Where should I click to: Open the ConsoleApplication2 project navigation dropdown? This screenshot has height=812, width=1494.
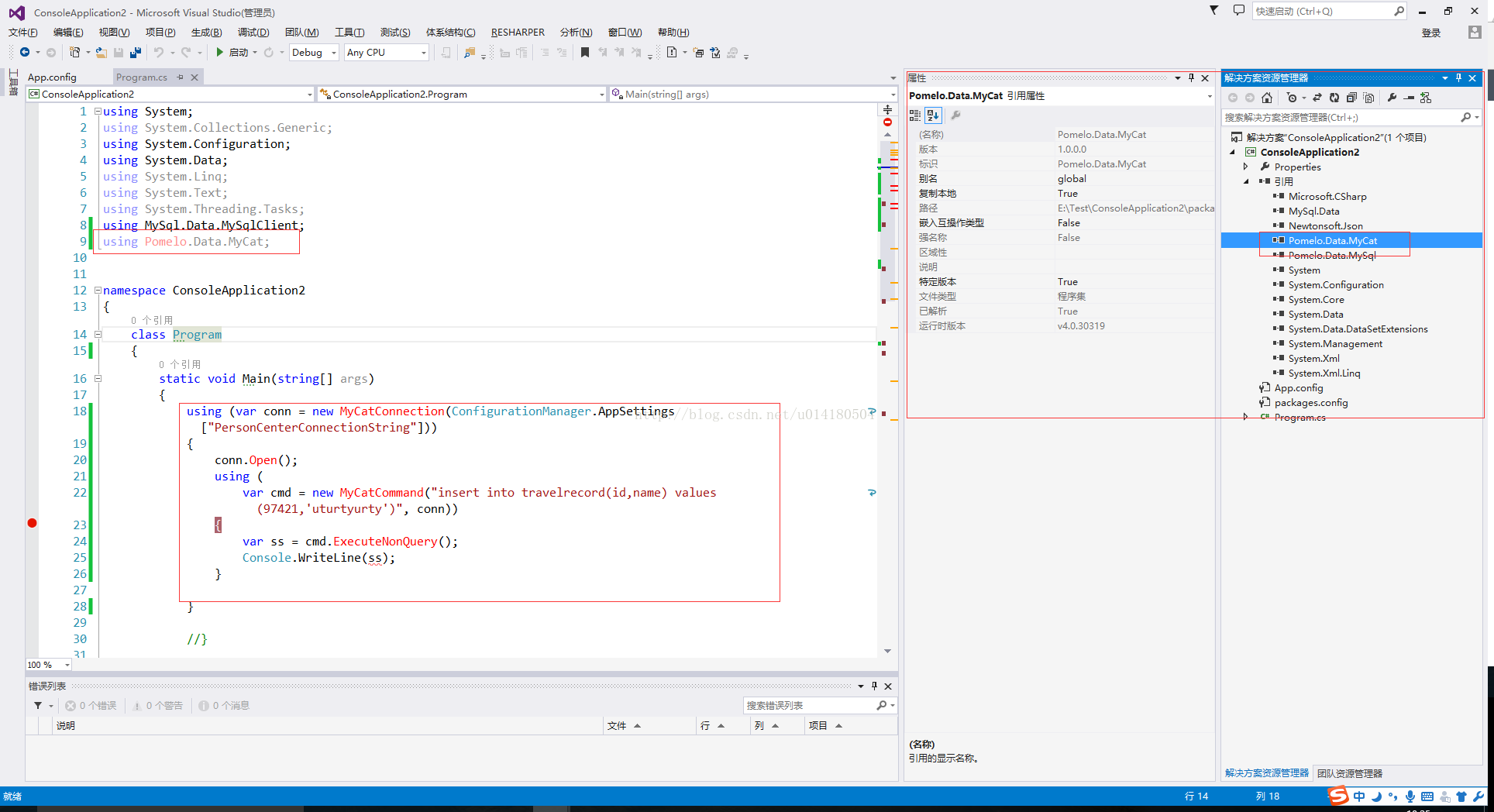point(170,94)
